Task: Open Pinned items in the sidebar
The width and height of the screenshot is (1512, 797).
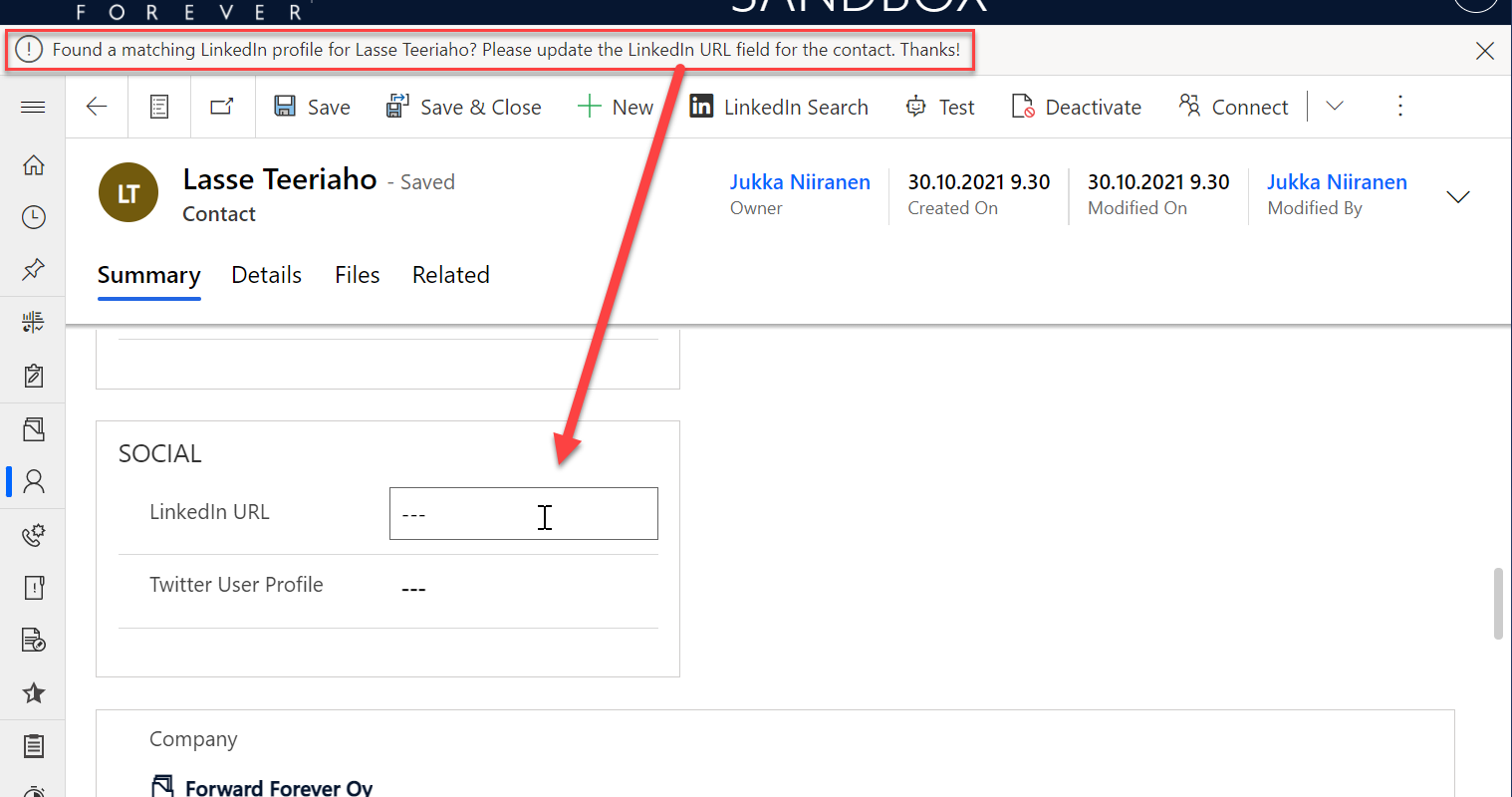Action: pos(34,269)
